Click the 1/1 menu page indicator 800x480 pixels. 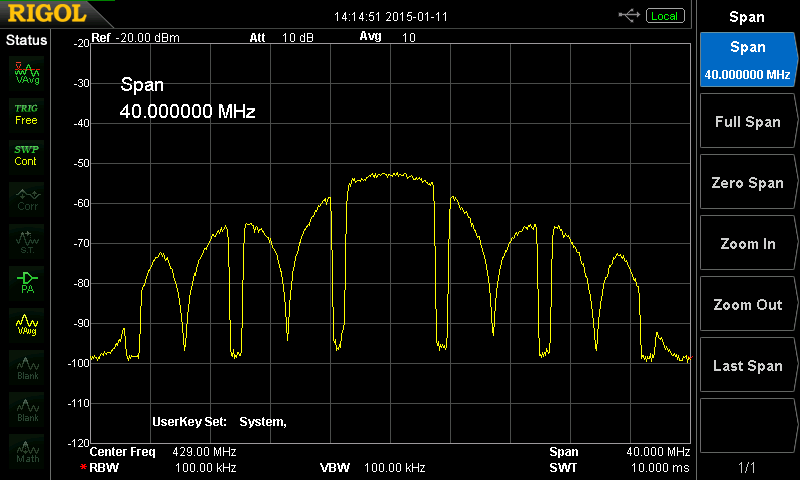[747, 467]
